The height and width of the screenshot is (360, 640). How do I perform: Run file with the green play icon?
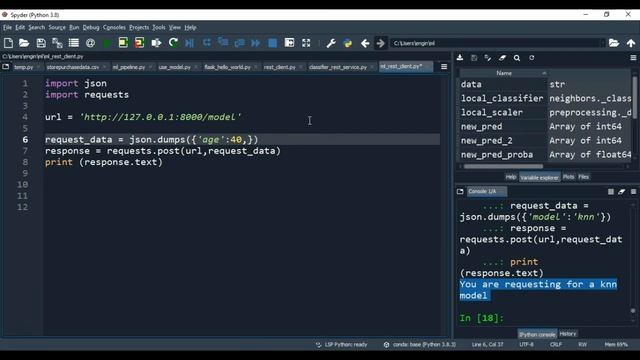click(x=107, y=43)
